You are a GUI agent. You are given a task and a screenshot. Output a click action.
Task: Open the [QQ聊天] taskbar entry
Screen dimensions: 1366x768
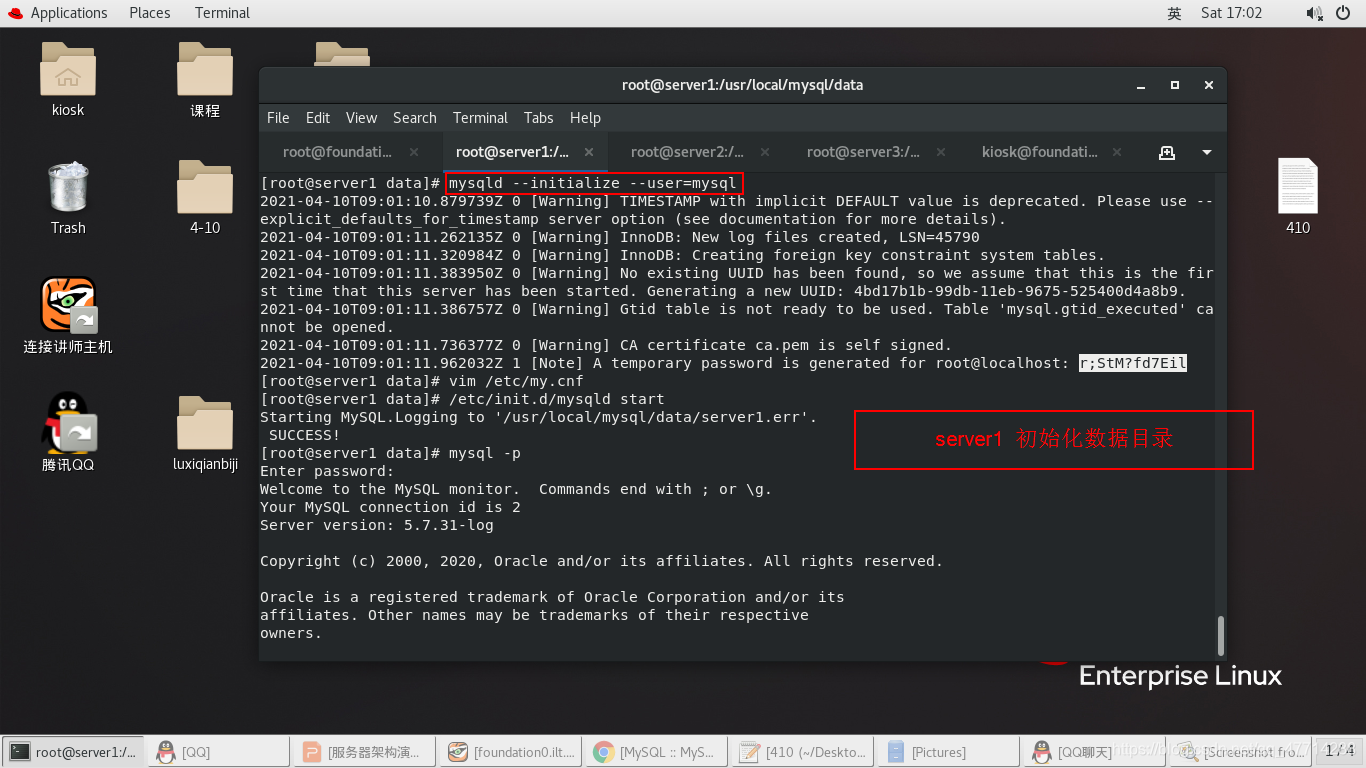click(x=1094, y=751)
